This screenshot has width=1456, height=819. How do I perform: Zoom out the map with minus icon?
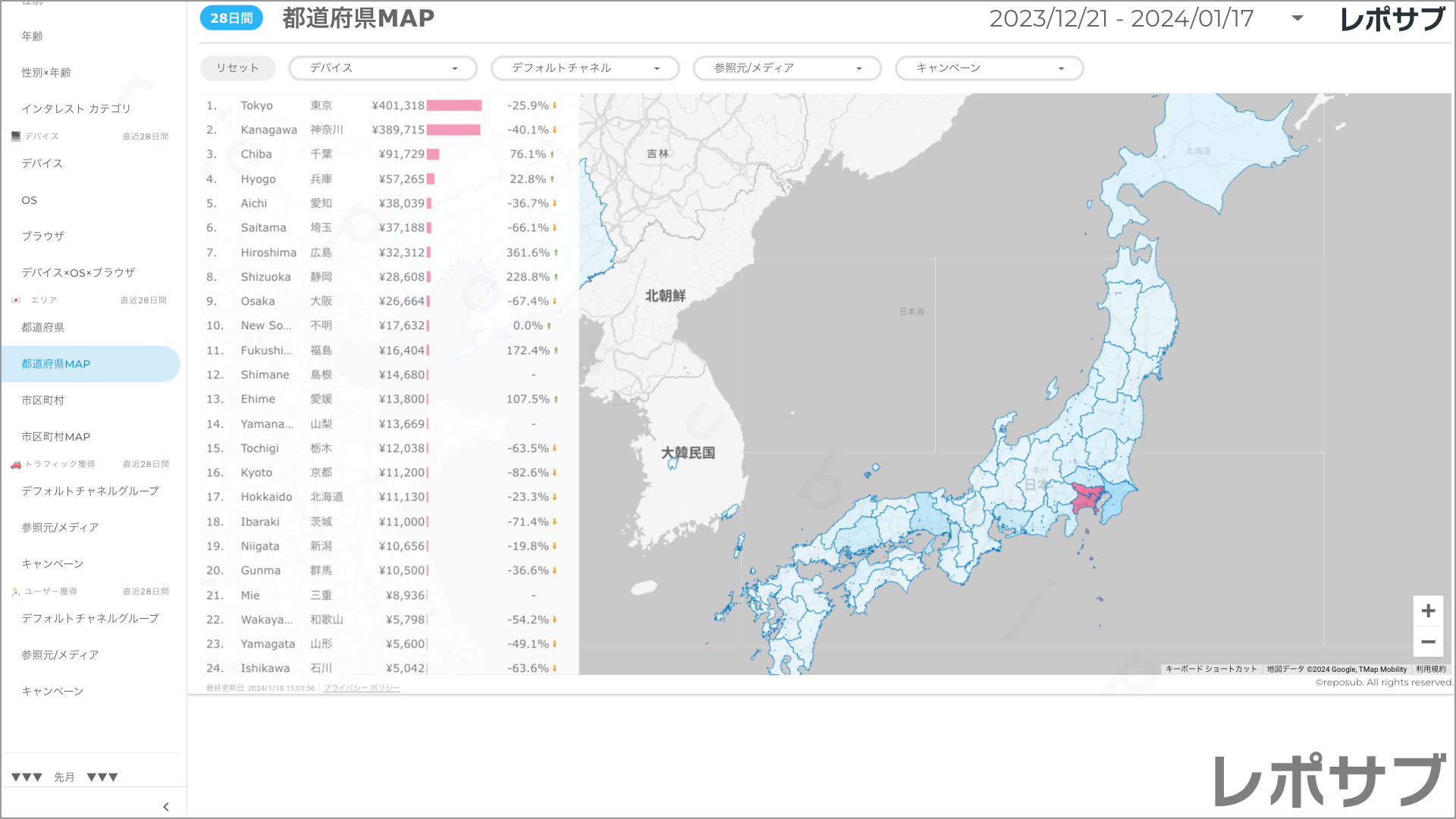click(x=1428, y=642)
